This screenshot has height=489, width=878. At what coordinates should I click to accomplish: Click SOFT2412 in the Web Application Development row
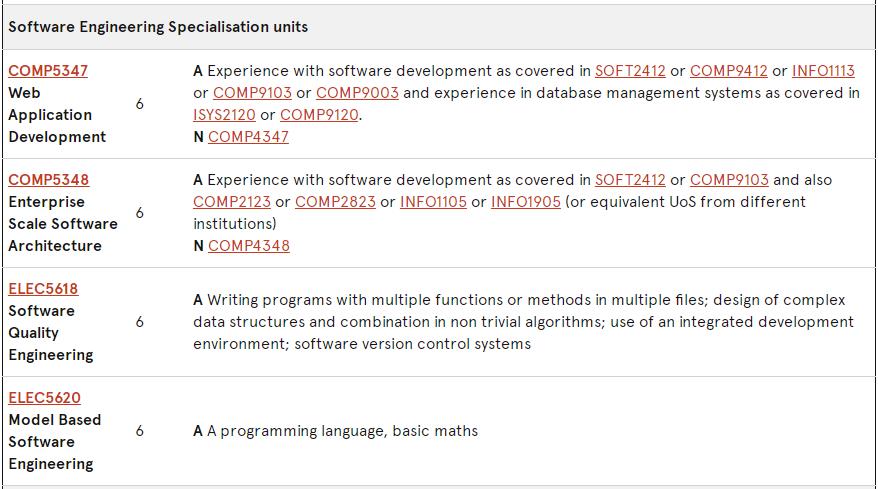tap(630, 71)
